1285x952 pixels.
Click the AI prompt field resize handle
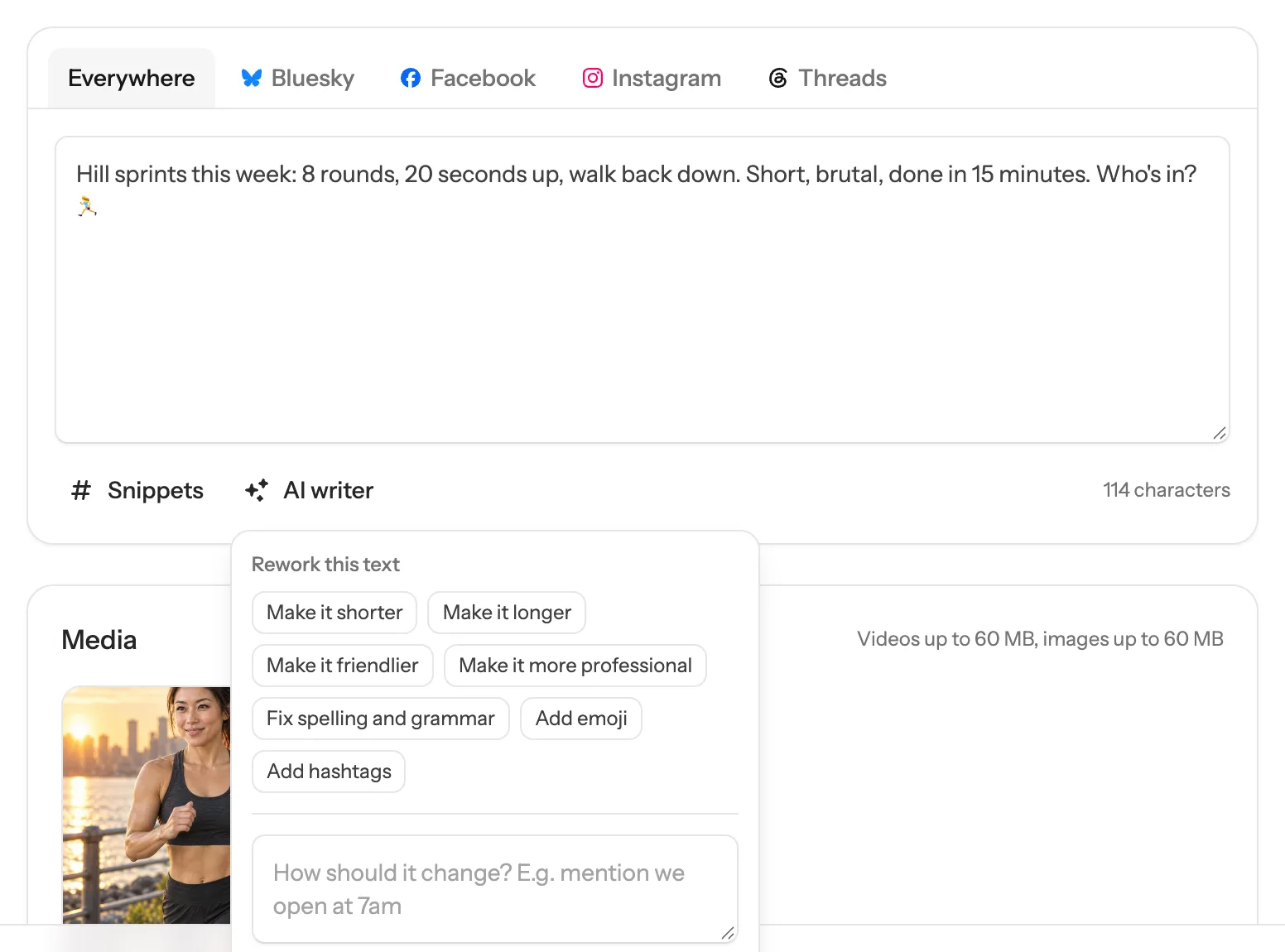728,933
